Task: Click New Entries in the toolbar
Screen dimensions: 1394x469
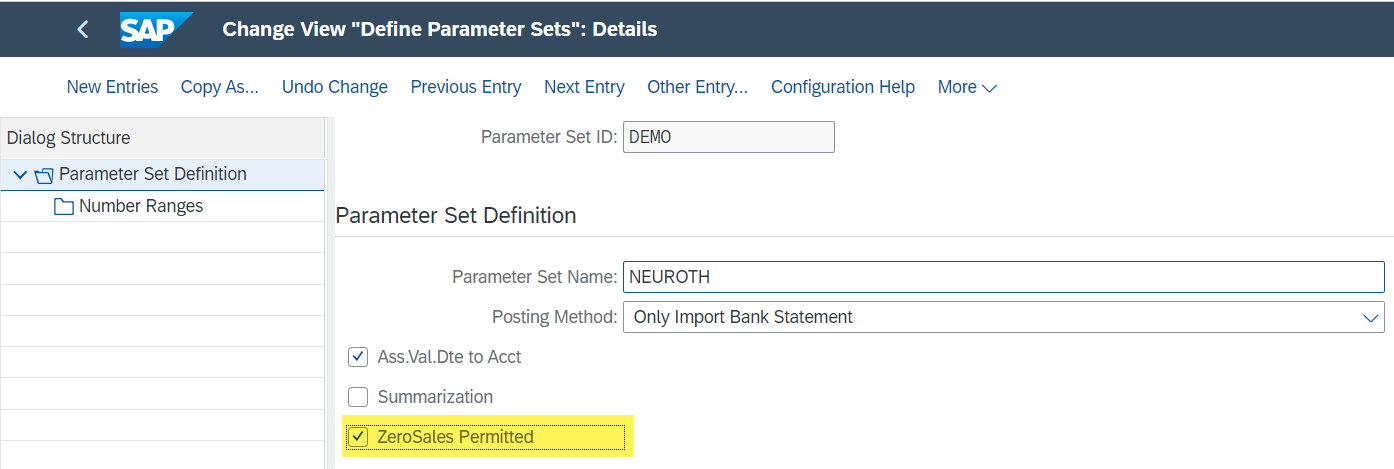Action: pyautogui.click(x=112, y=87)
